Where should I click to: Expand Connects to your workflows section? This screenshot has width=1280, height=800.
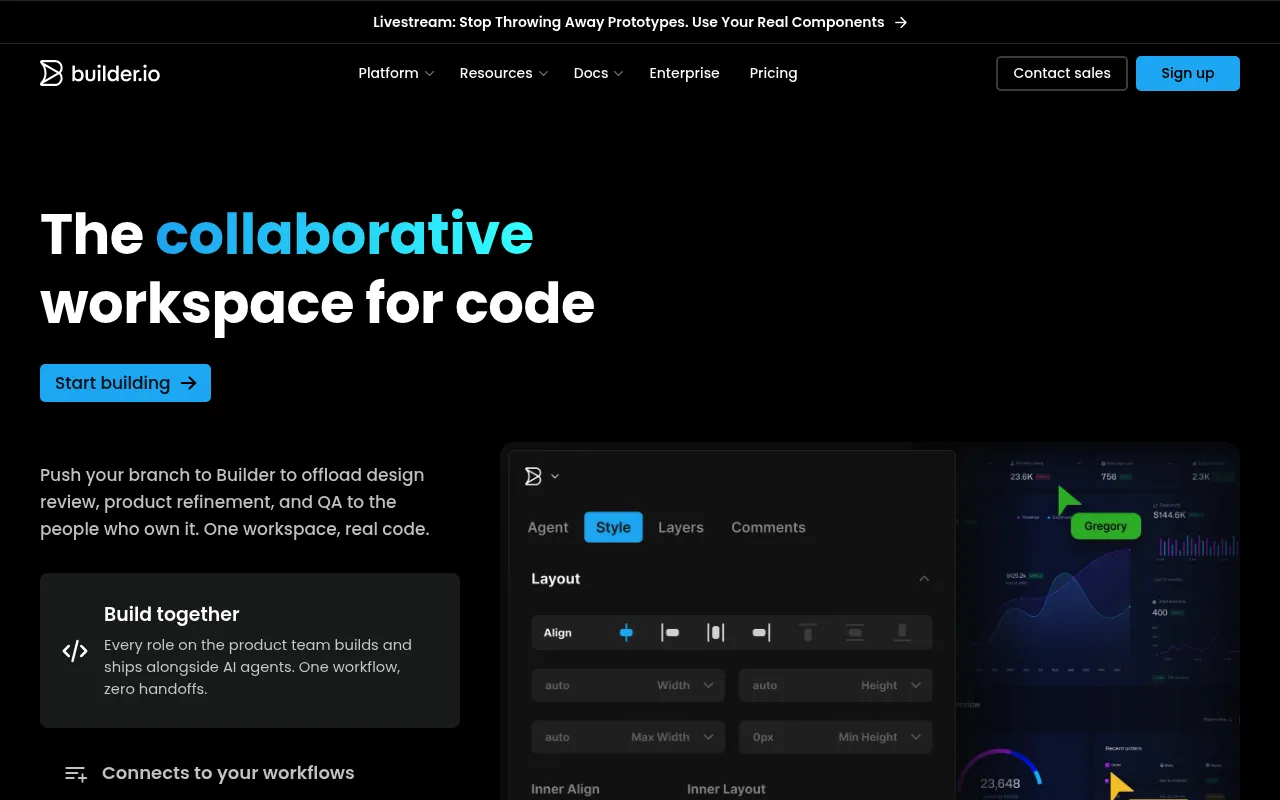click(x=228, y=773)
